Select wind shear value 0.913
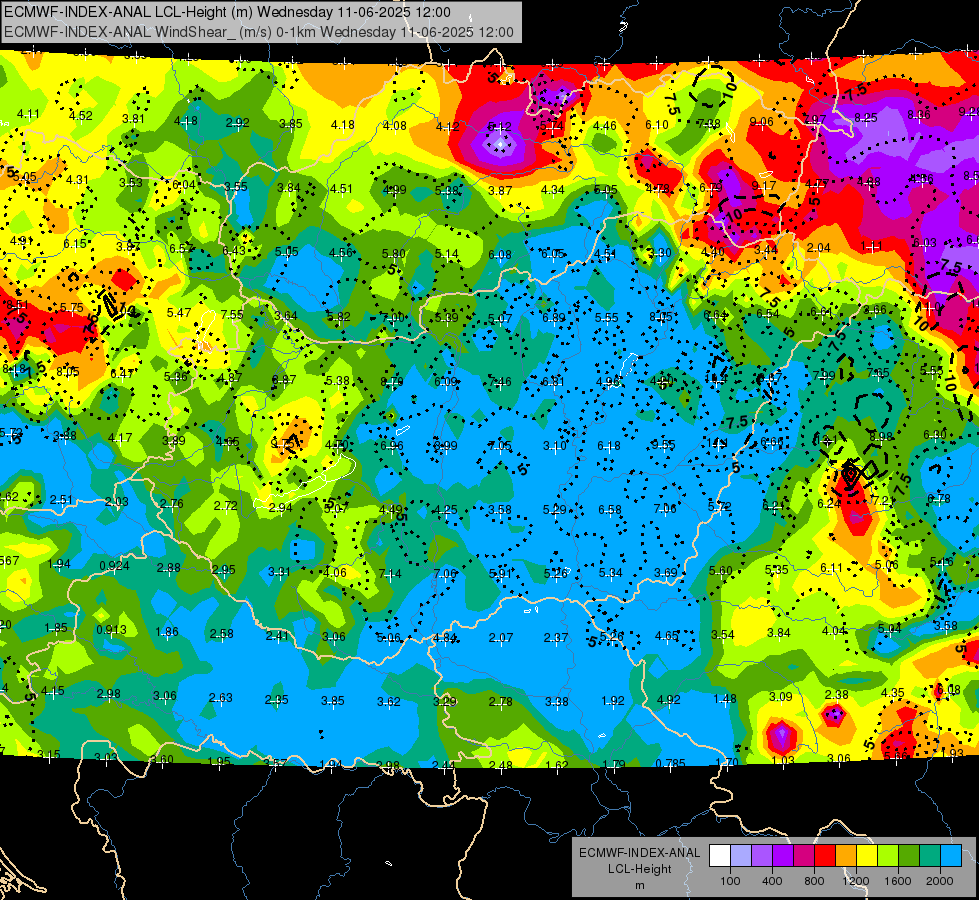The height and width of the screenshot is (900, 979). [111, 630]
